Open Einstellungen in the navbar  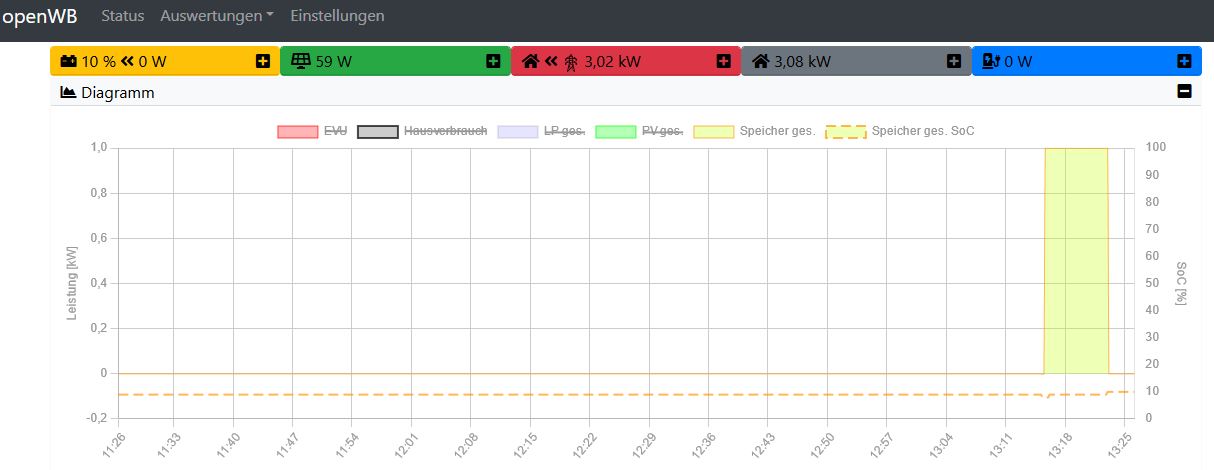tap(337, 16)
